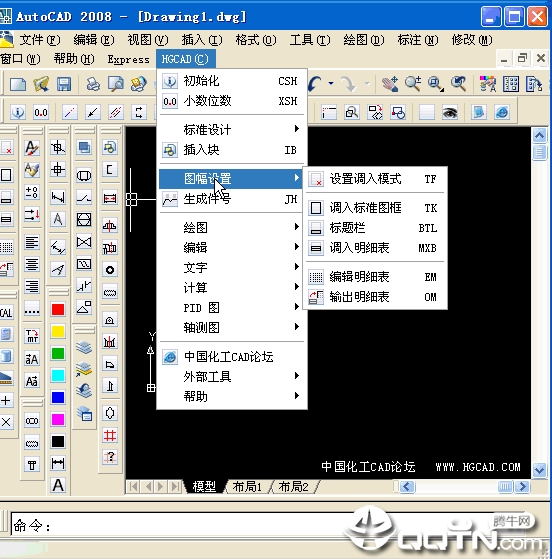
Task: Expand the 编辑 submenu in HGCAD menu
Action: (232, 247)
